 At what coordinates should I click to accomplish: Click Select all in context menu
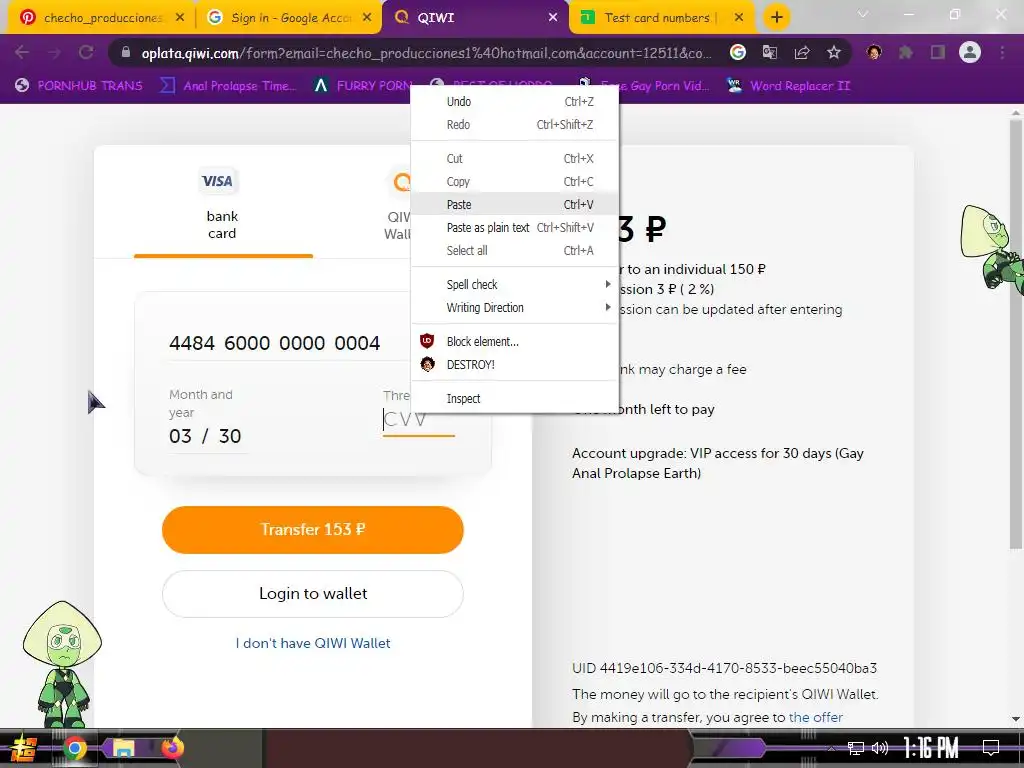(515, 250)
